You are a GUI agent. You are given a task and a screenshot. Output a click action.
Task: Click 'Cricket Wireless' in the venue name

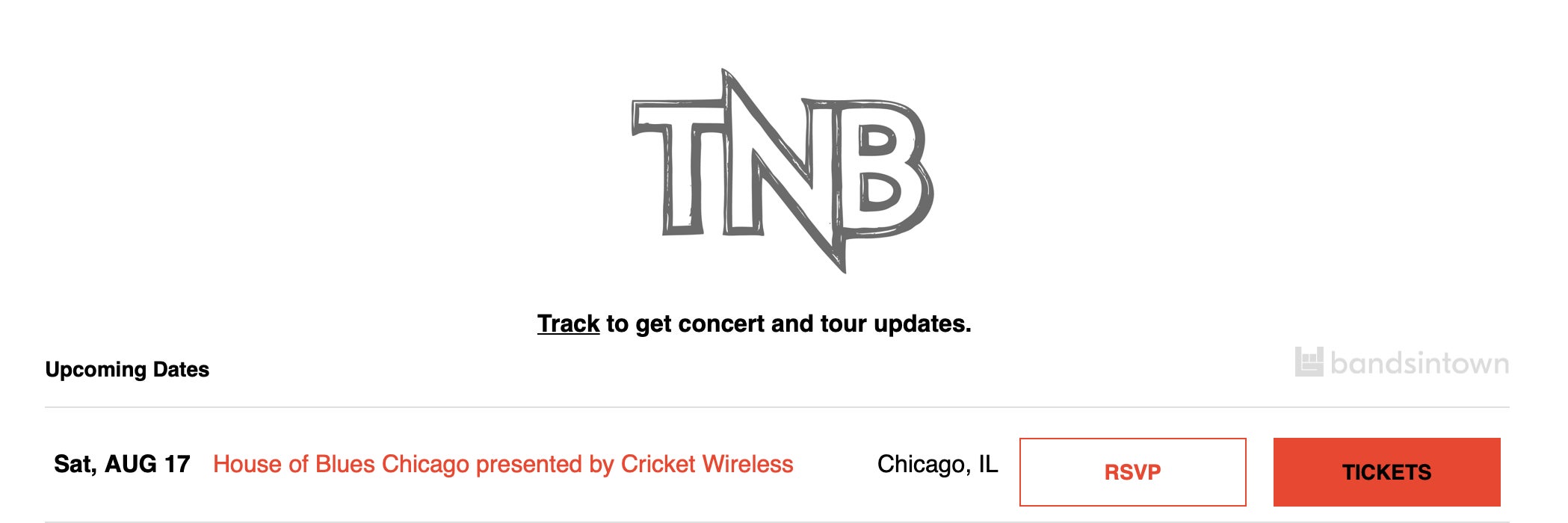coord(707,464)
